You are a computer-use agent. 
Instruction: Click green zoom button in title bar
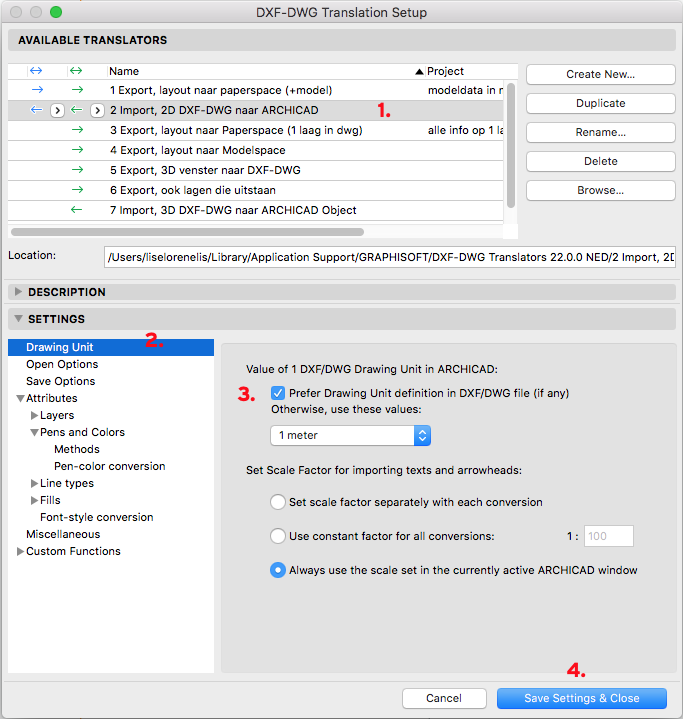56,12
